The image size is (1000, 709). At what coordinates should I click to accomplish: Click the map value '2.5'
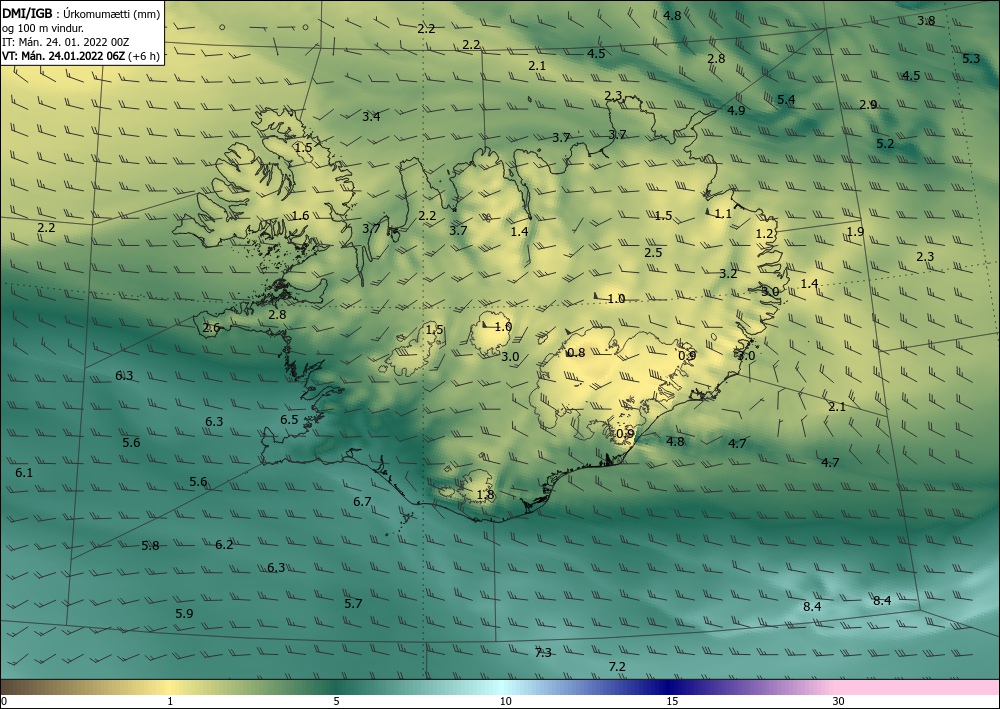(x=653, y=252)
